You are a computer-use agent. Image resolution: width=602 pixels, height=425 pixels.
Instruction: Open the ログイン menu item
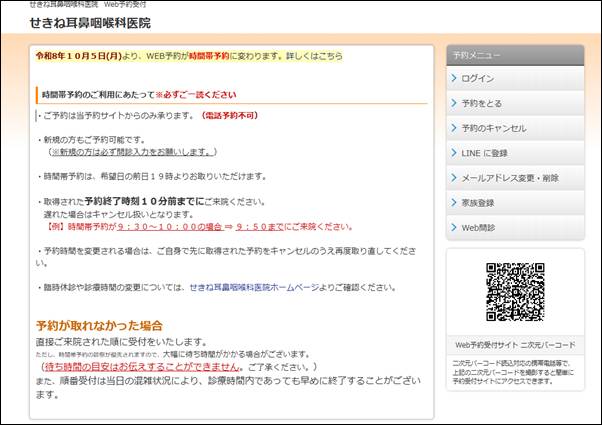tap(515, 78)
